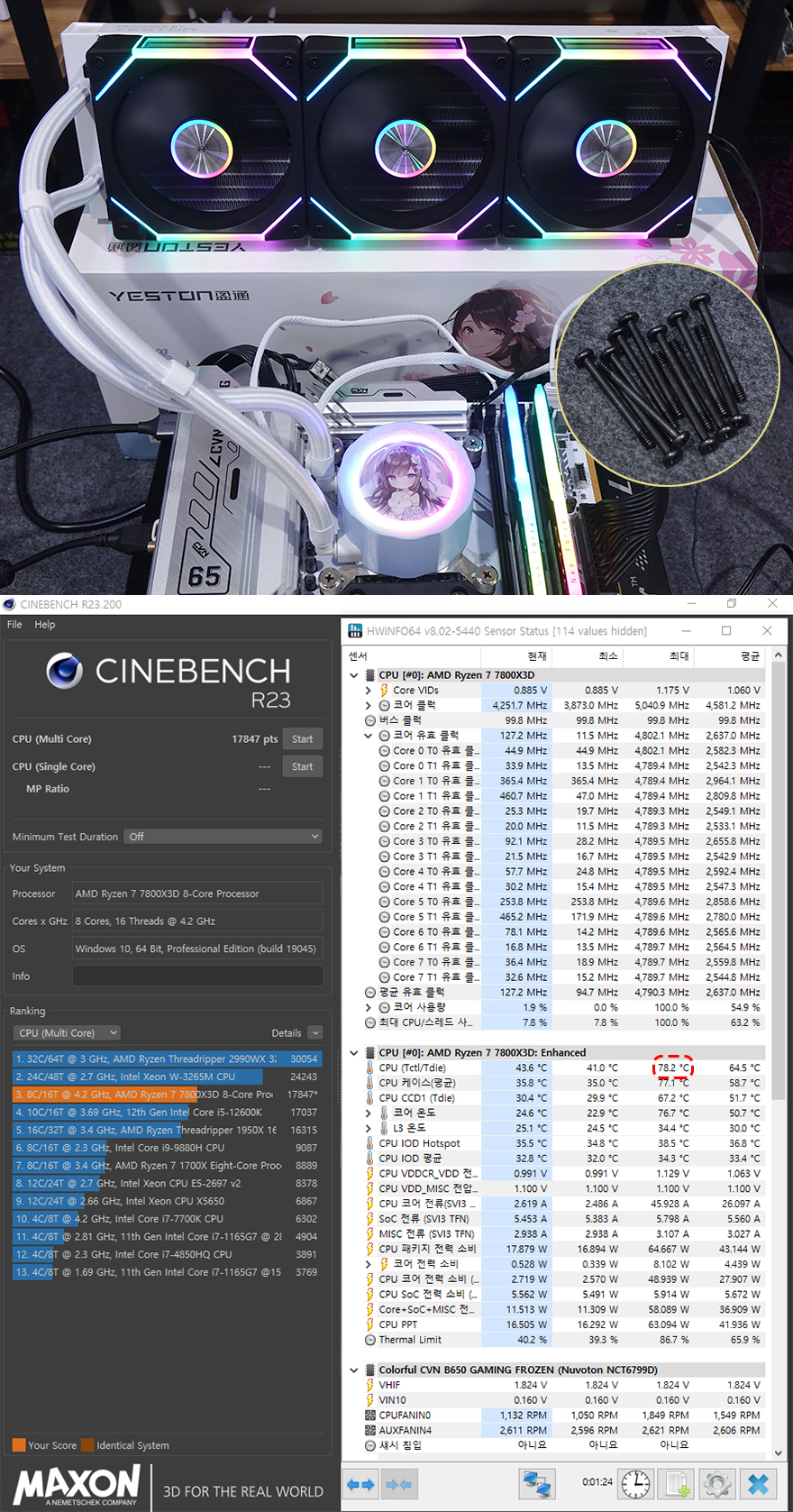793x1512 pixels.
Task: Click the MAXON logo at bottom
Action: click(x=77, y=1485)
